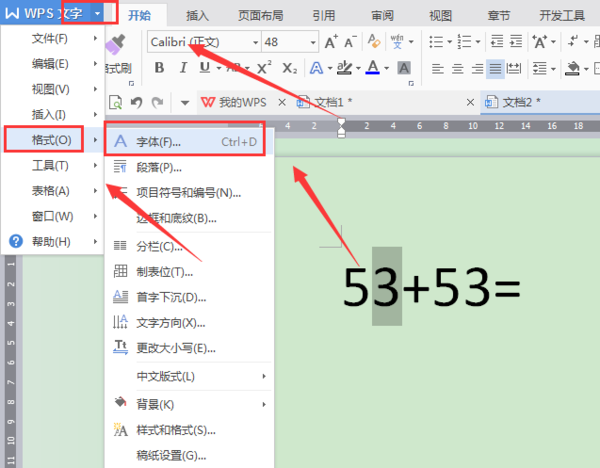Viewport: 600px width, 468px height.
Task: Apply superscript X² formatting
Action: 264,68
